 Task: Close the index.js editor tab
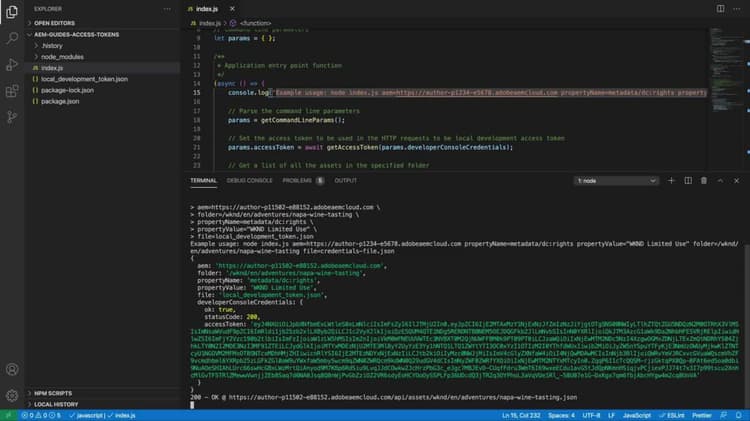(232, 9)
